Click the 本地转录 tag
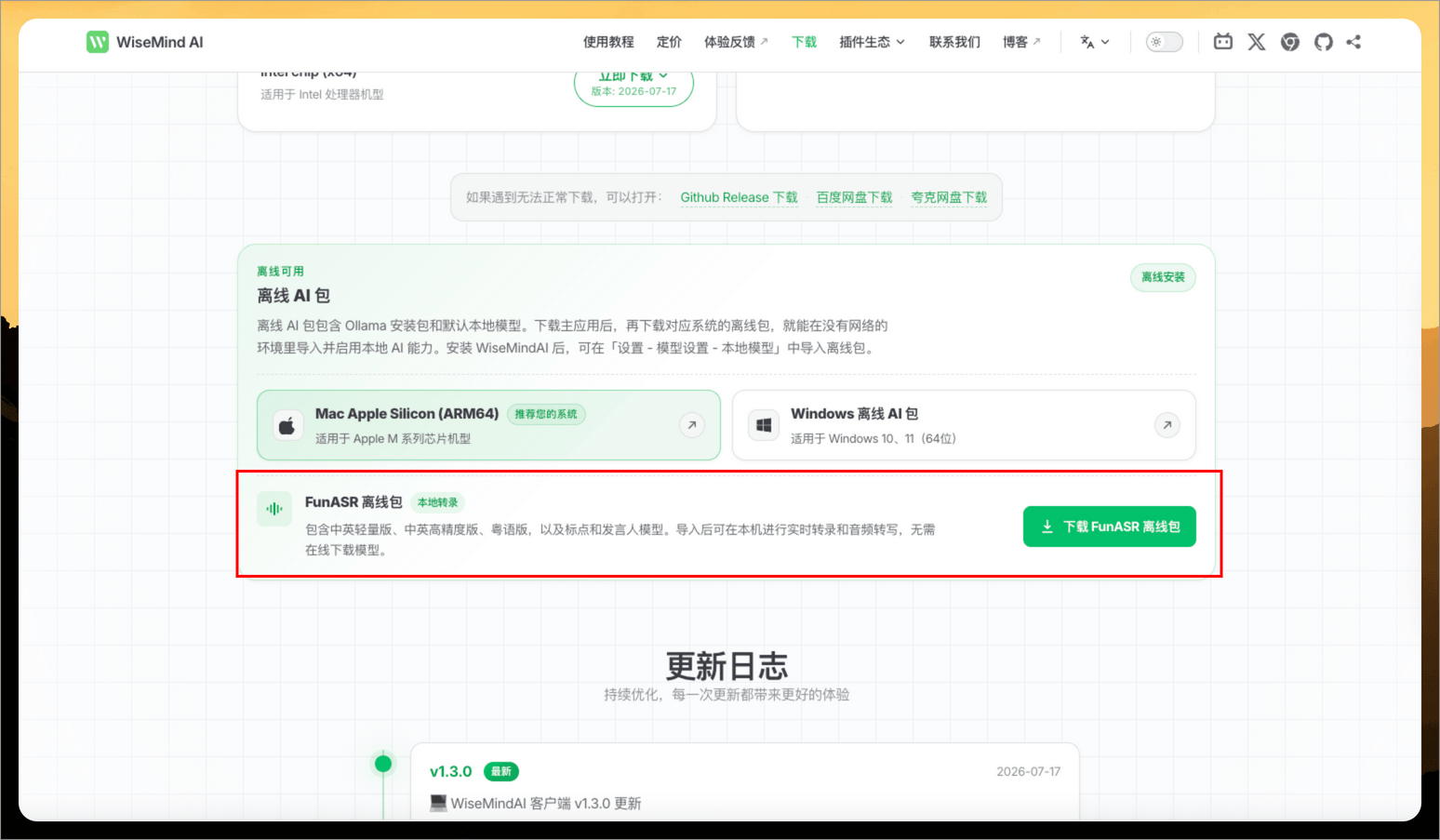 click(437, 502)
